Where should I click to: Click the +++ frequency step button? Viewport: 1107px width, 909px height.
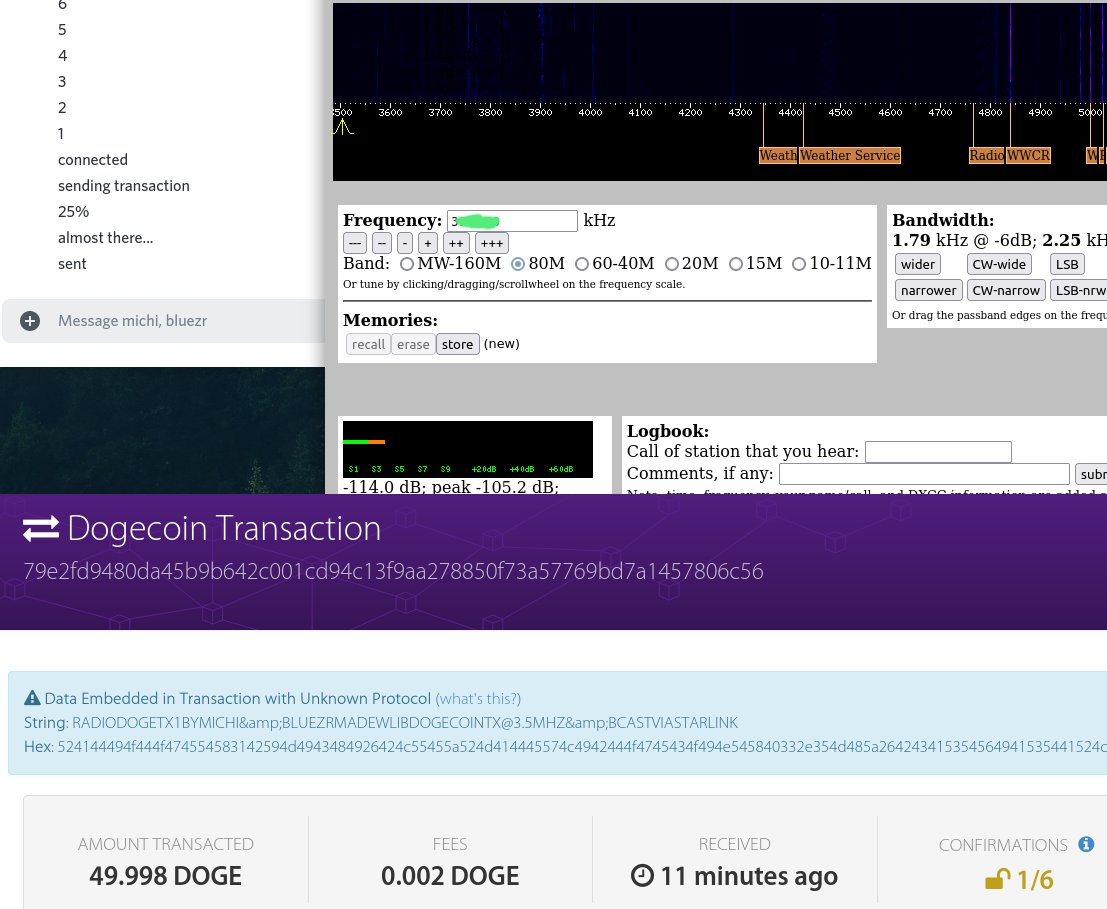(491, 243)
